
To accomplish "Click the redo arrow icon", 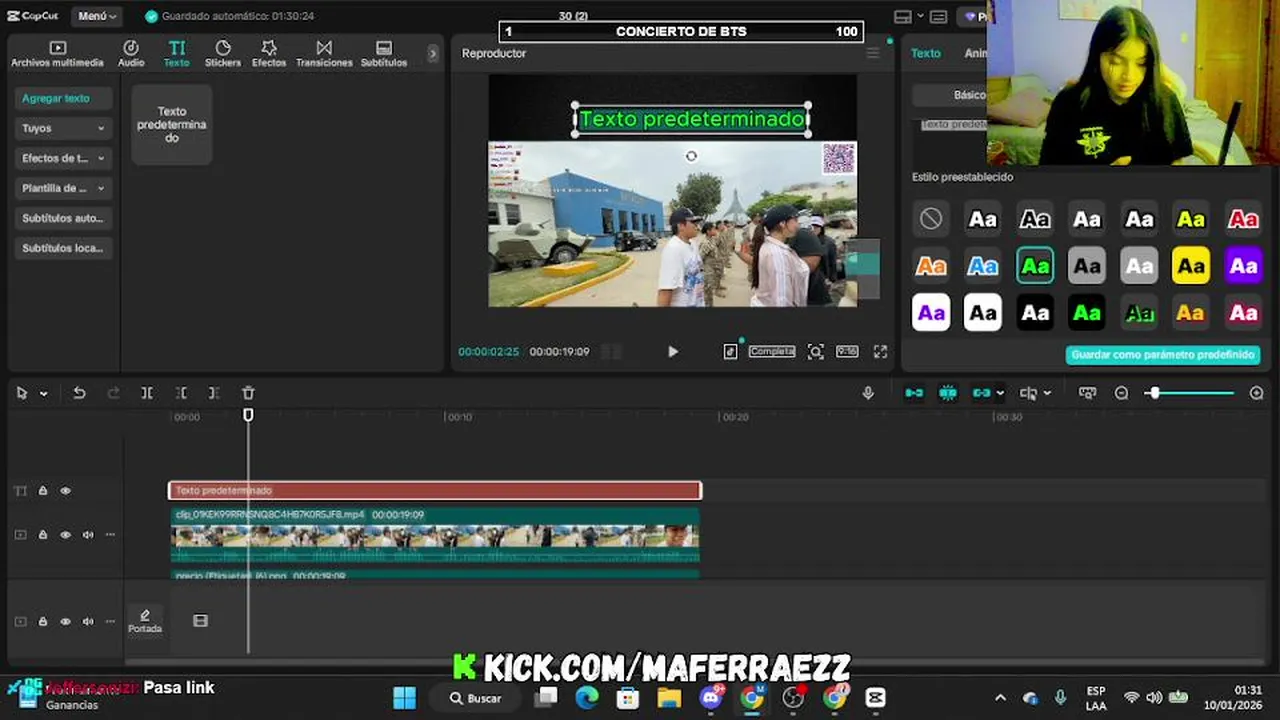I will pos(113,393).
